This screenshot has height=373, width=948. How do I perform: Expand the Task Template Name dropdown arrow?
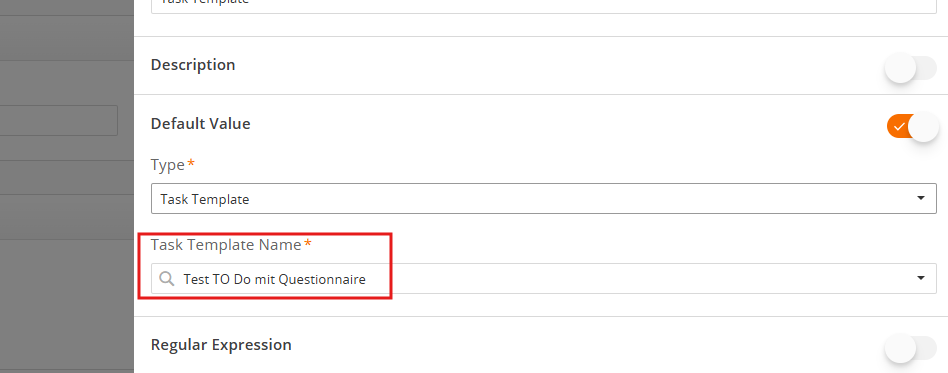(921, 278)
